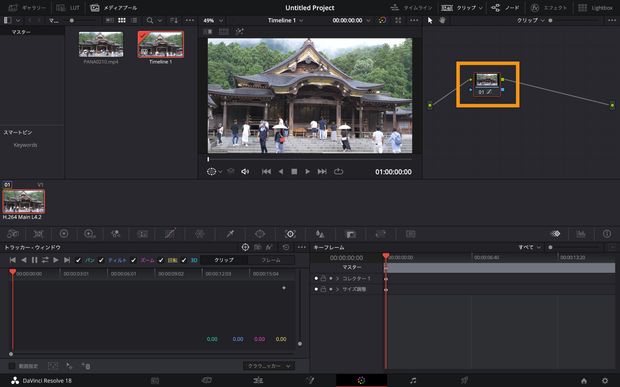Select the クリップ tracker mode button
This screenshot has width=620, height=387.
(224, 260)
